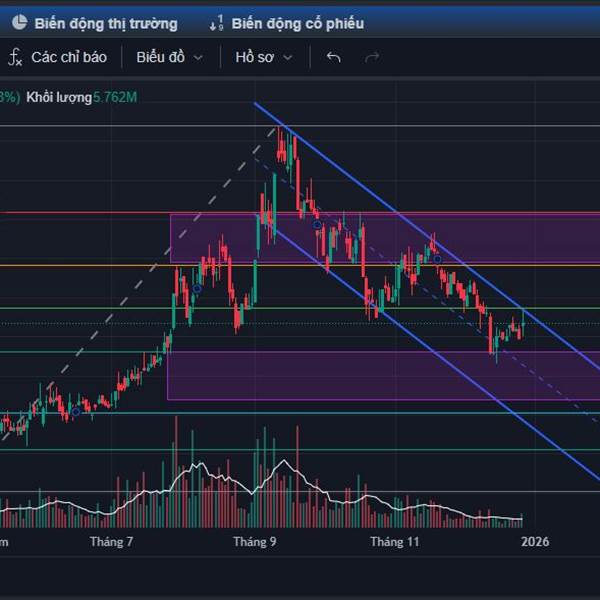The image size is (600, 600).
Task: Click the Khối lượng 5.762M volume label
Action: point(82,97)
